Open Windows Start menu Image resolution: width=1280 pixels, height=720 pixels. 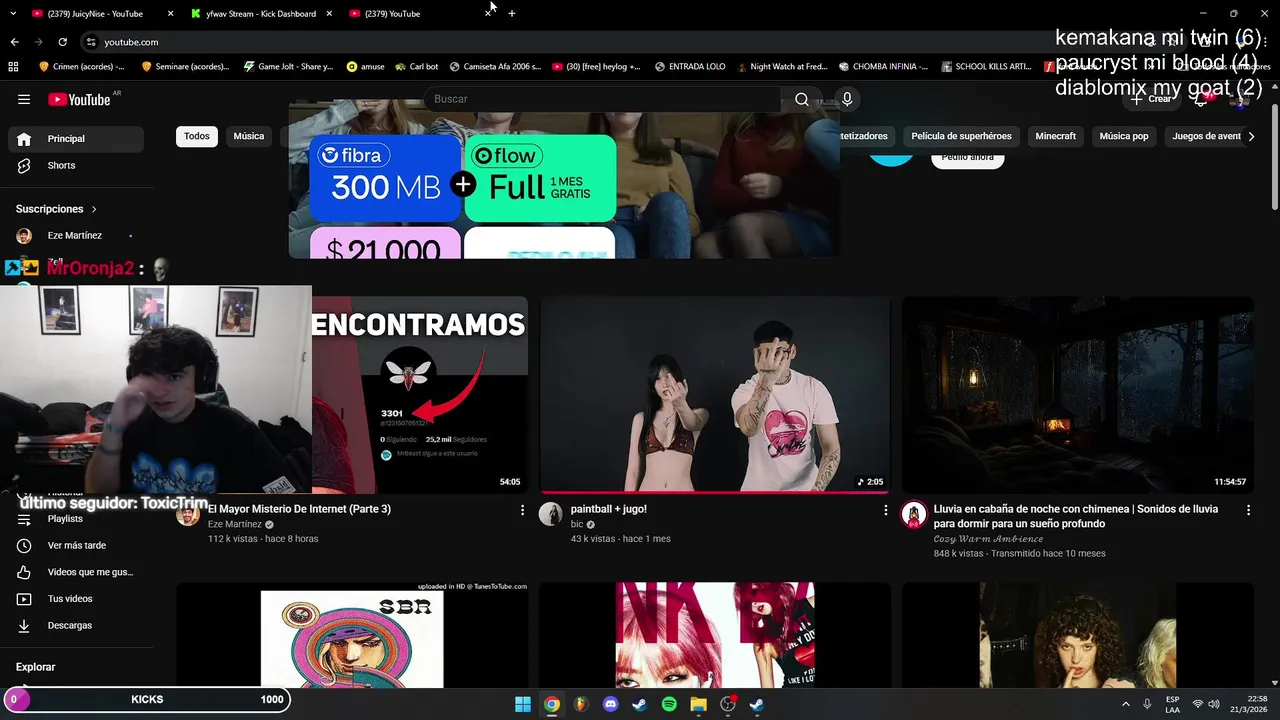point(523,704)
